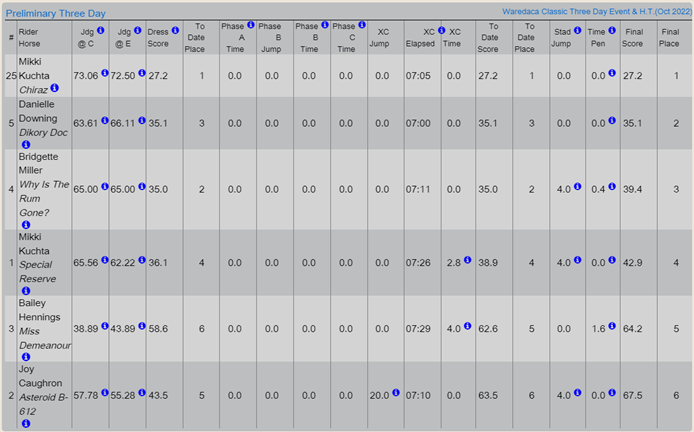The height and width of the screenshot is (432, 694).
Task: Click info icon beside 73.06 judge C score
Action: [102, 73]
